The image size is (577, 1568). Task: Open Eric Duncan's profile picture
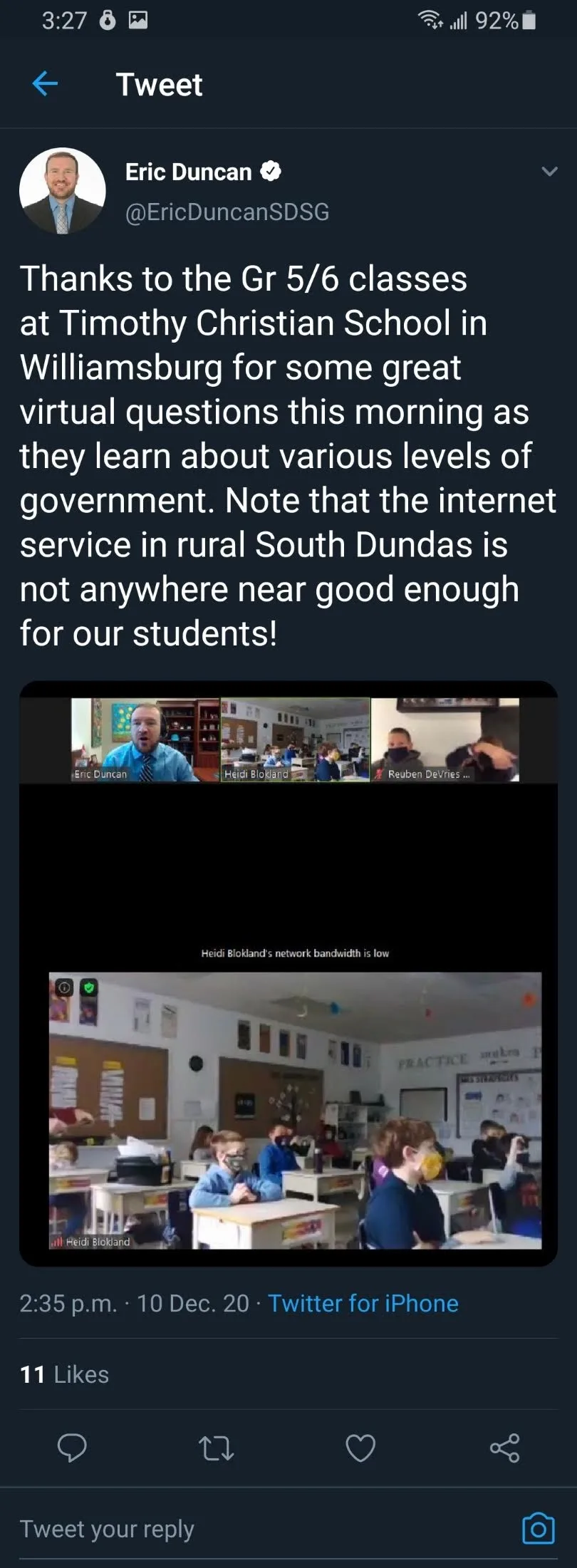click(x=63, y=191)
